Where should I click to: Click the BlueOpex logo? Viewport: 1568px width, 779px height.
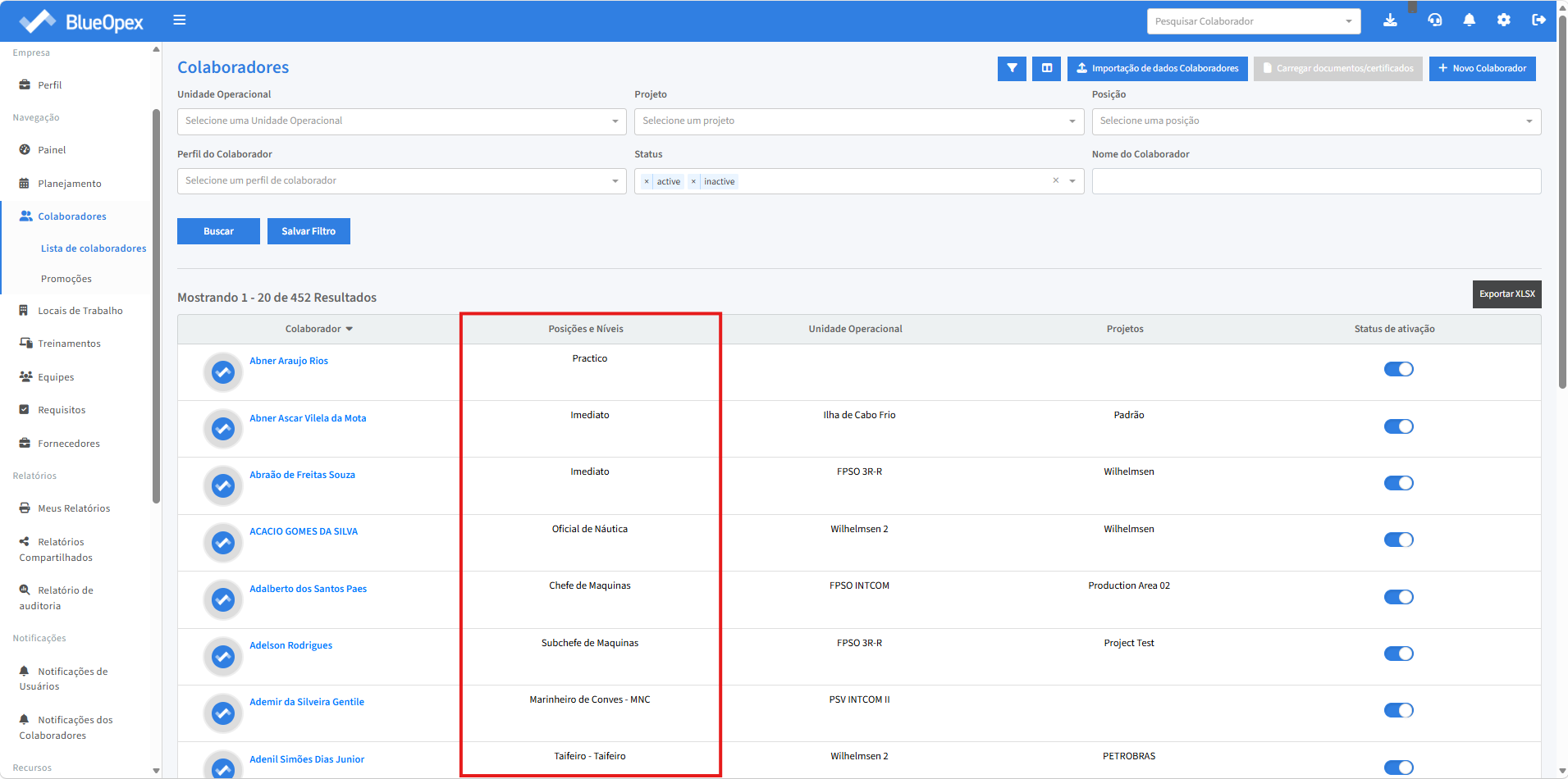81,21
